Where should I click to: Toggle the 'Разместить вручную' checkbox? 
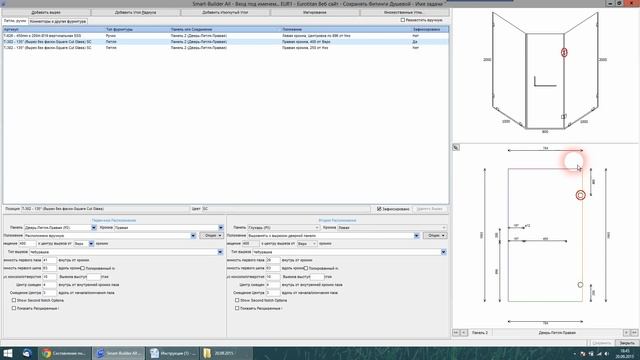(x=402, y=20)
